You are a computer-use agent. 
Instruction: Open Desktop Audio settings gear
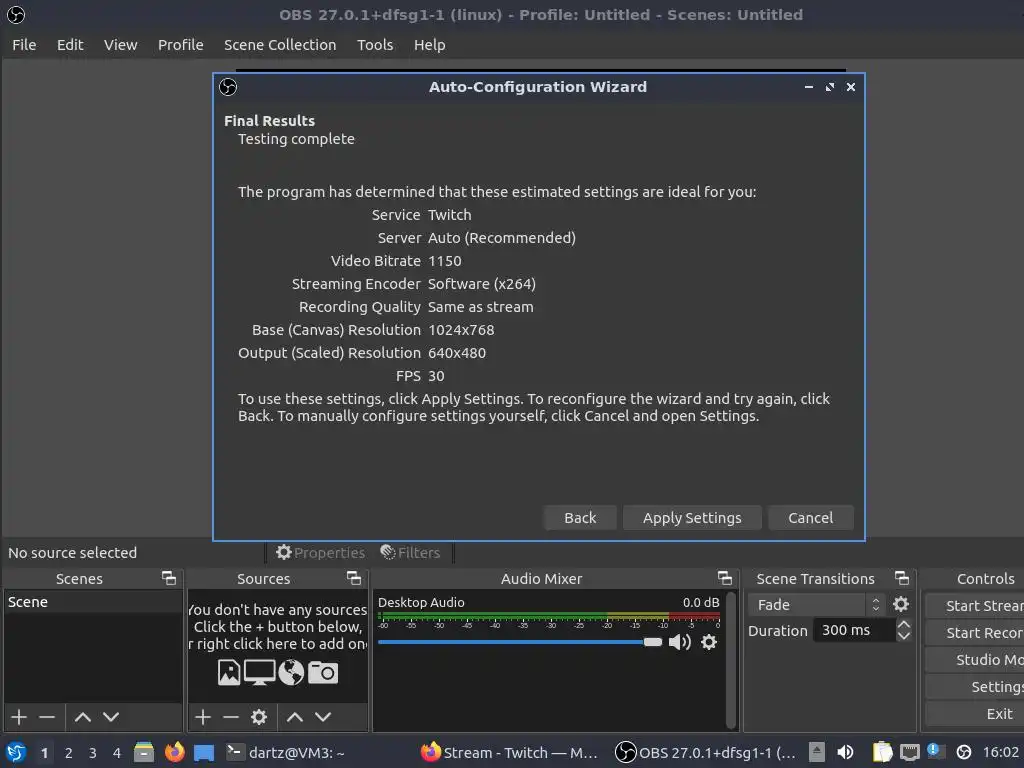[x=709, y=643]
